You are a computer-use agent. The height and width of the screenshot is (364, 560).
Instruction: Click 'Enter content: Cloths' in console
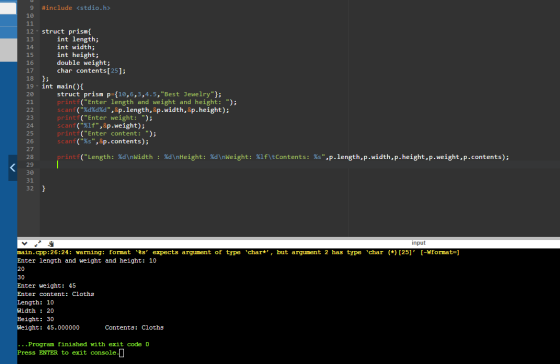pyautogui.click(x=56, y=294)
